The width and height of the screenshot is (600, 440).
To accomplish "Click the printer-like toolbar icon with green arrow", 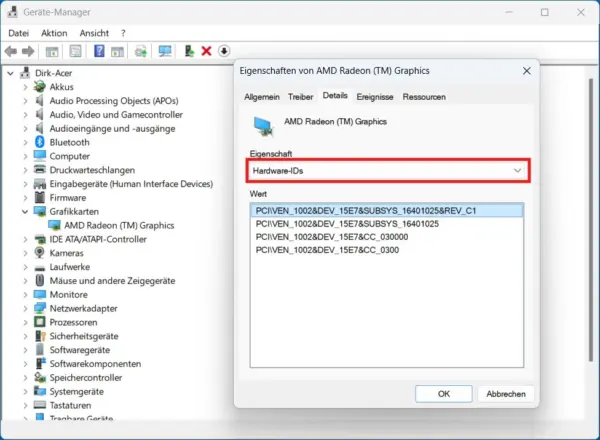I will click(140, 51).
